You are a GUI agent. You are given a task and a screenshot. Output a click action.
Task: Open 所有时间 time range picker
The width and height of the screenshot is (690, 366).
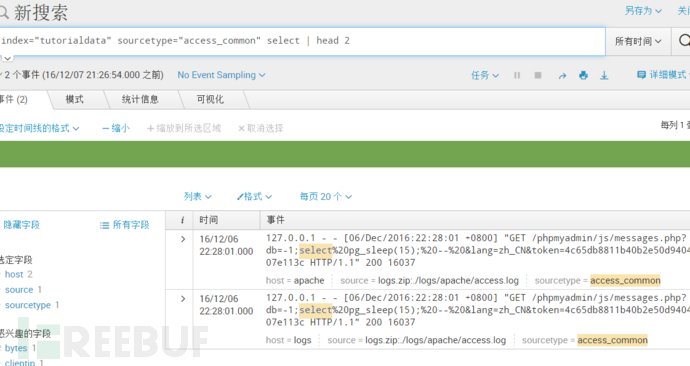638,41
